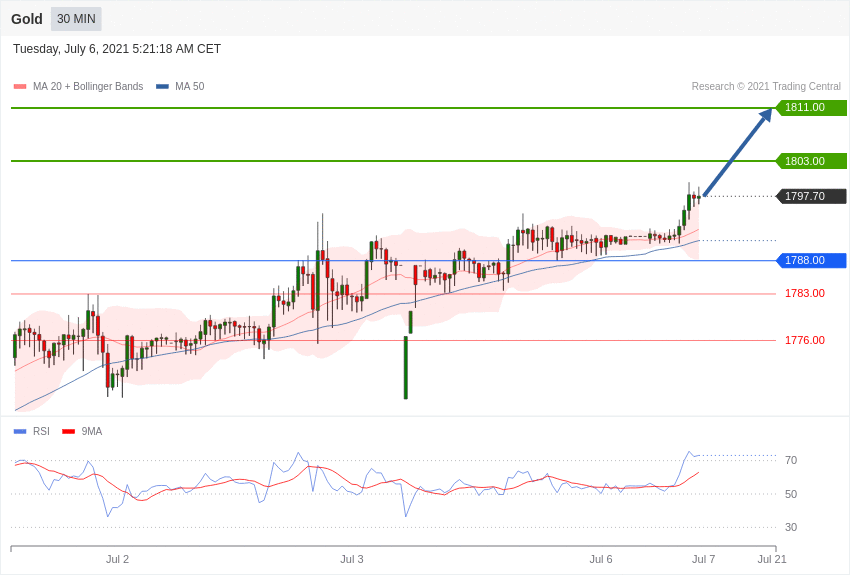Click the MA 20 + Bollinger Bands legend label
Image resolution: width=850 pixels, height=576 pixels.
pyautogui.click(x=88, y=86)
